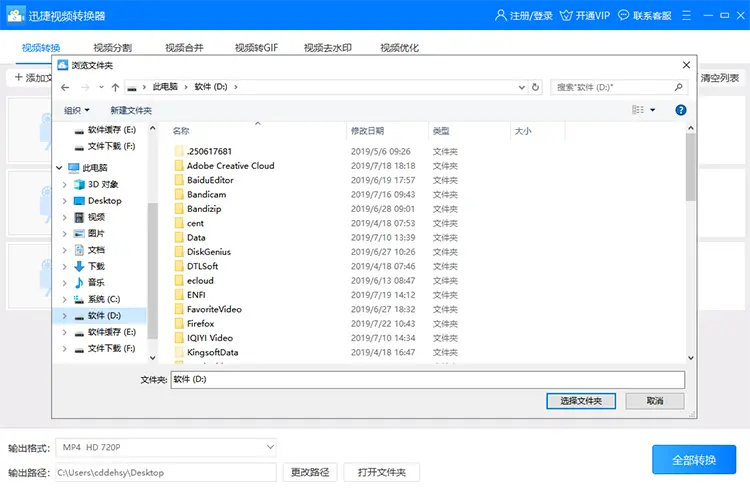Click the DiskGenius folder icon

[x=179, y=252]
